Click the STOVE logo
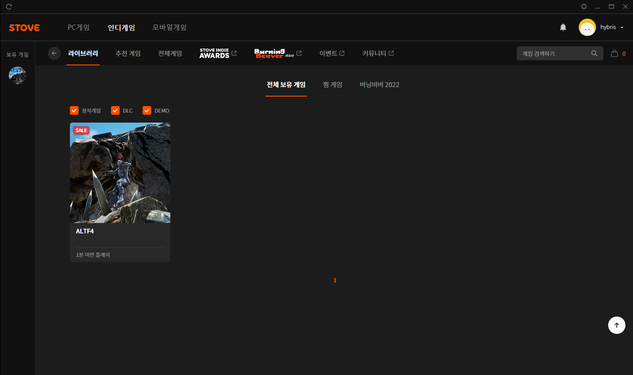This screenshot has height=375, width=633. [x=25, y=28]
